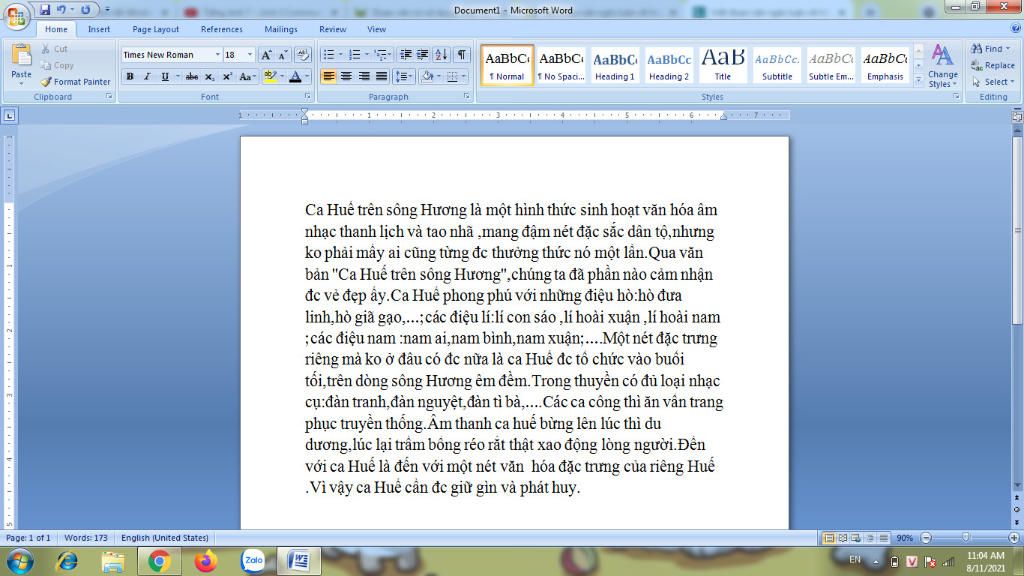Redo action in Quick Access toolbar
Image resolution: width=1024 pixels, height=576 pixels.
click(x=86, y=9)
